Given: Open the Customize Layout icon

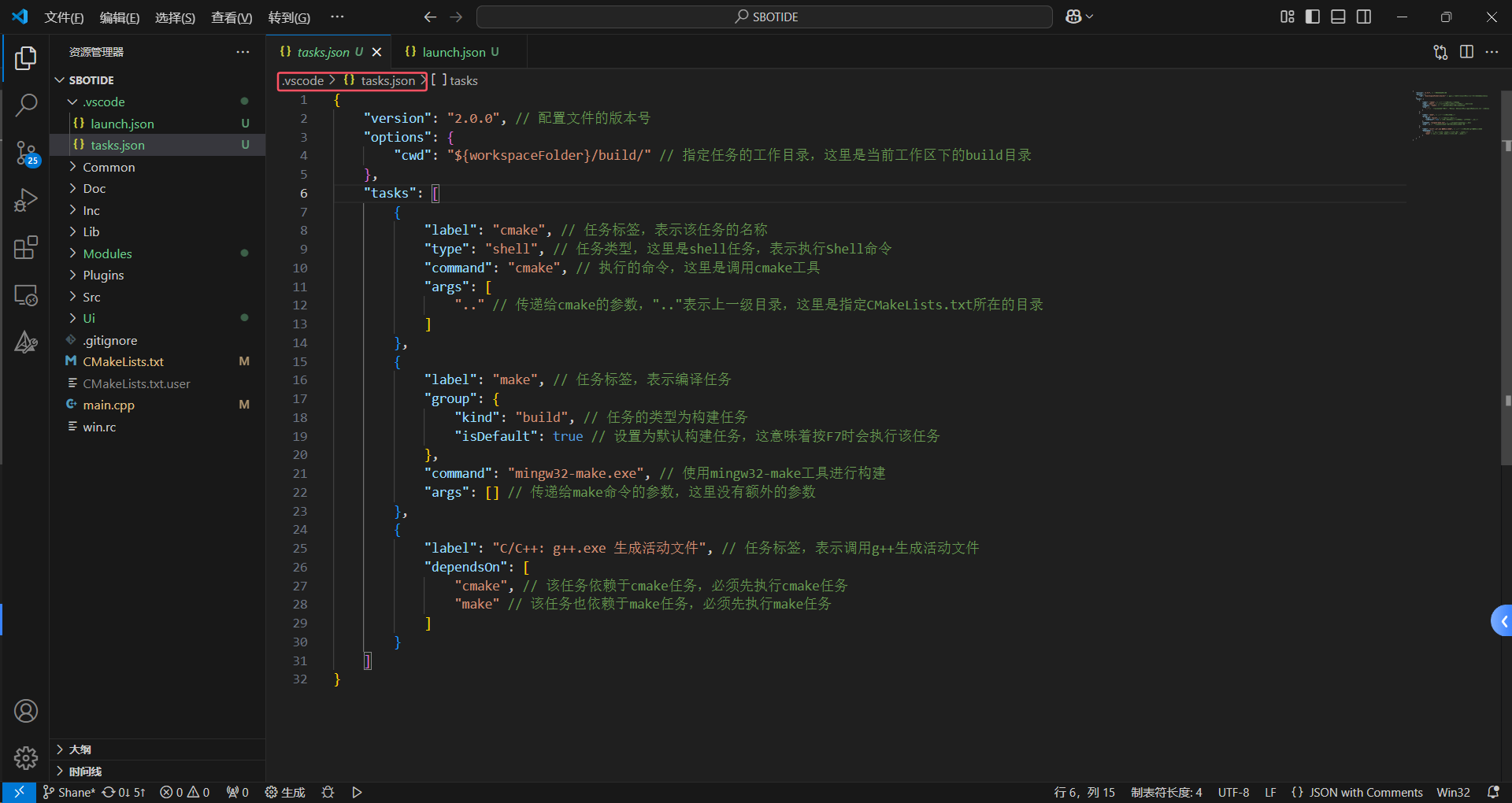Looking at the screenshot, I should coord(1288,17).
